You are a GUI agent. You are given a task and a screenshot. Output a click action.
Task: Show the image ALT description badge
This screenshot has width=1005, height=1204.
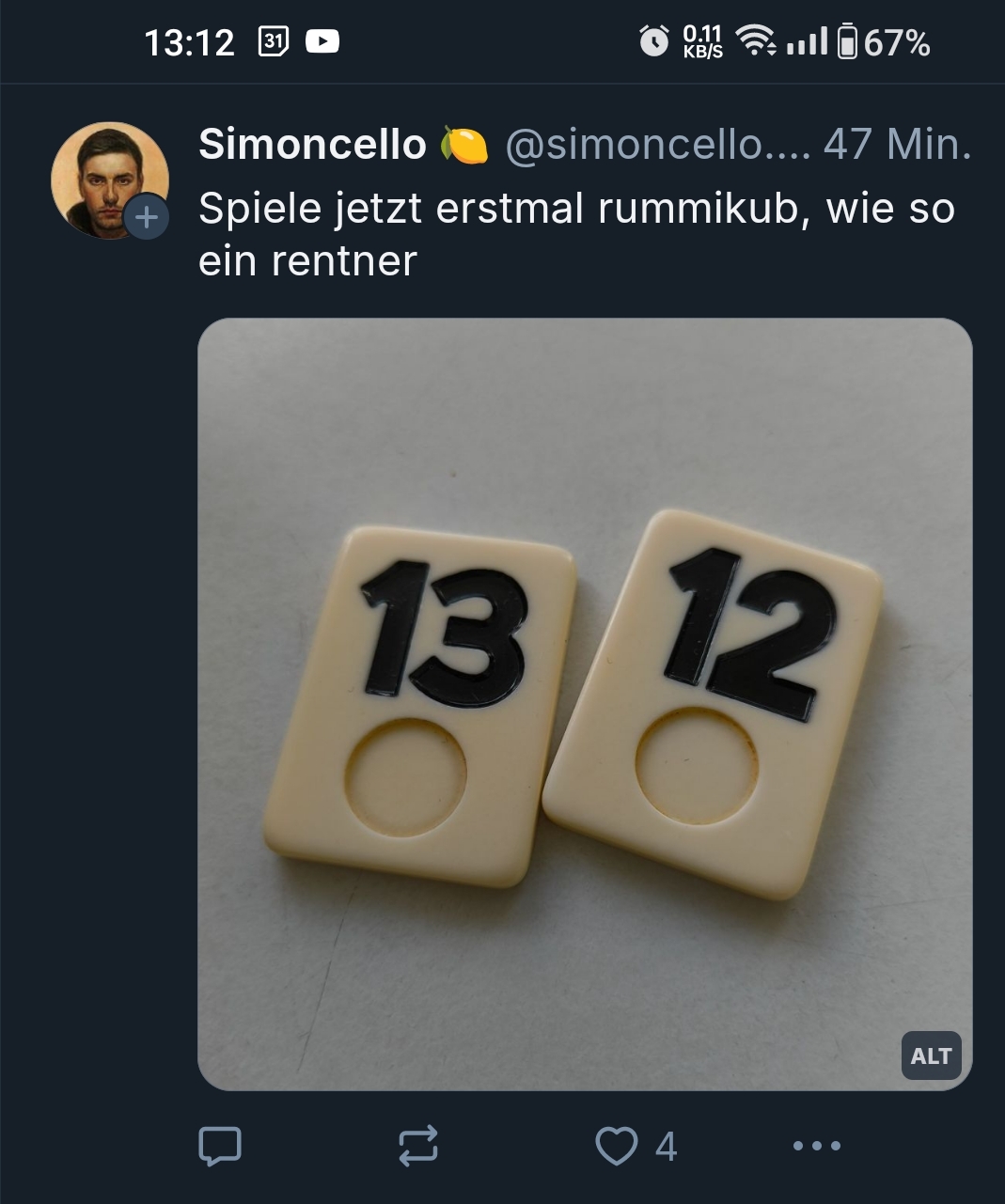click(x=931, y=1056)
